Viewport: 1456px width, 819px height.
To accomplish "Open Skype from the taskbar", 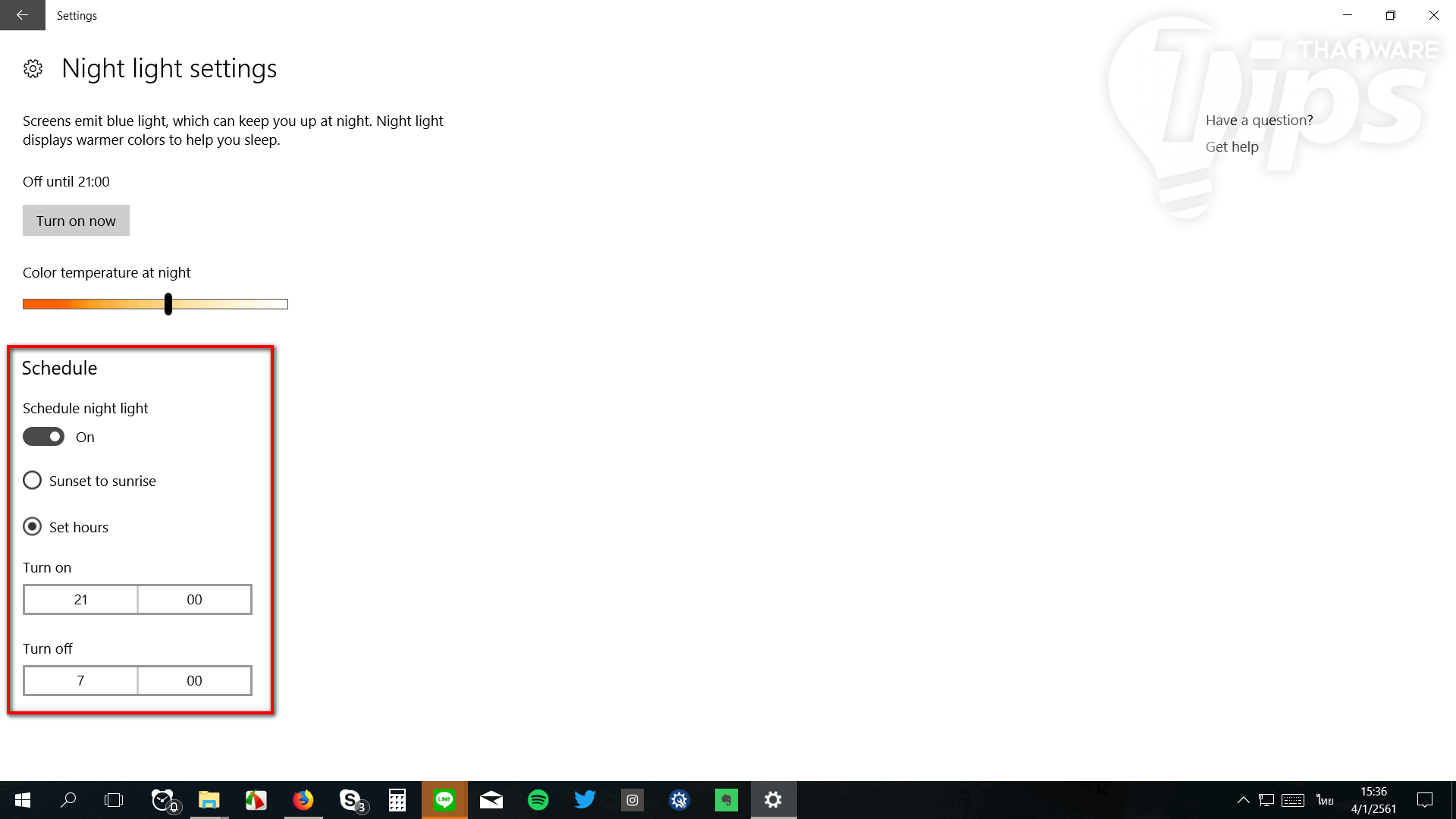I will tap(350, 800).
